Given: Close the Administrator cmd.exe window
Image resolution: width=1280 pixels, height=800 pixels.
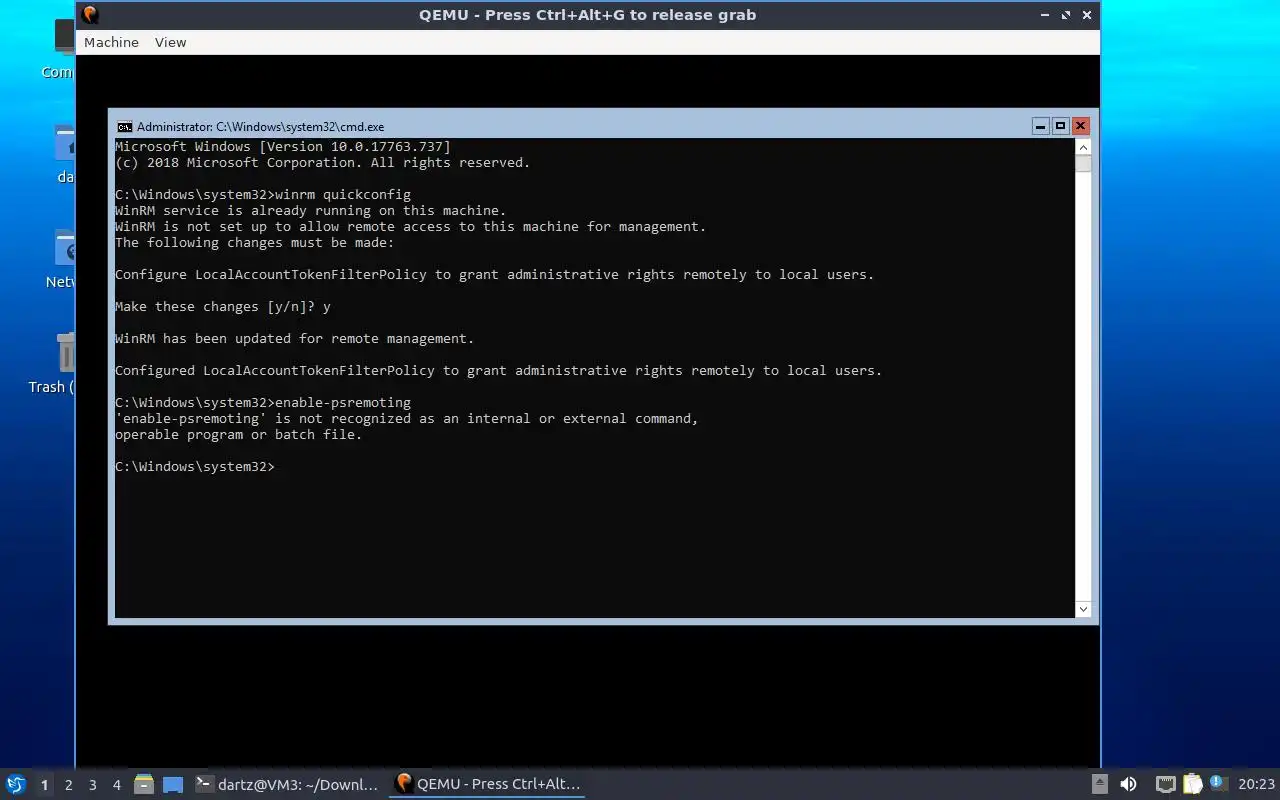Looking at the screenshot, I should coord(1080,126).
